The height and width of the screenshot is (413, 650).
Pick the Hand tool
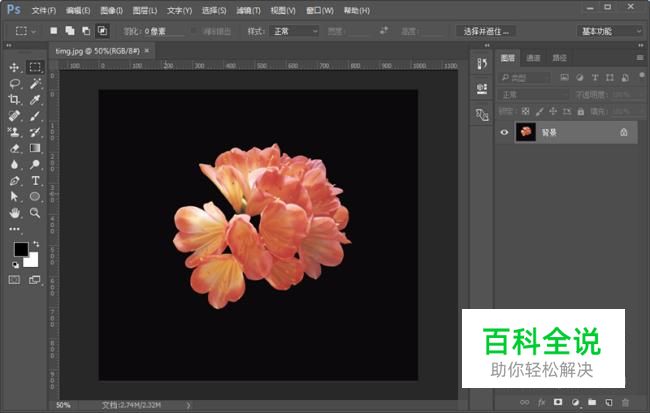[14, 213]
